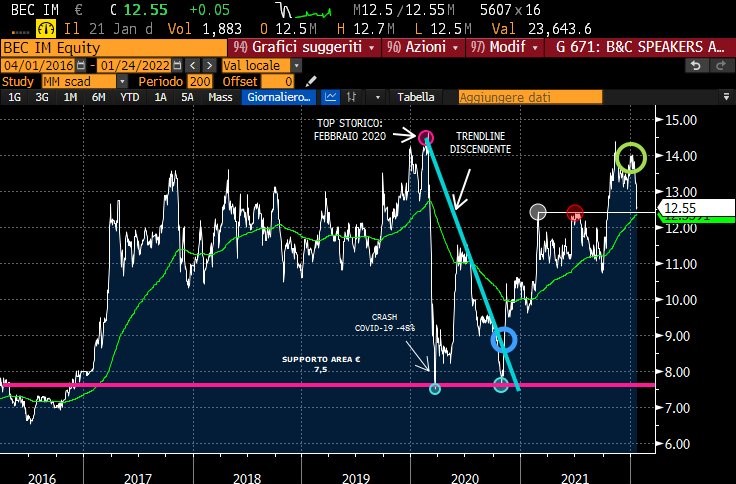Select the Mass range button

coord(220,97)
